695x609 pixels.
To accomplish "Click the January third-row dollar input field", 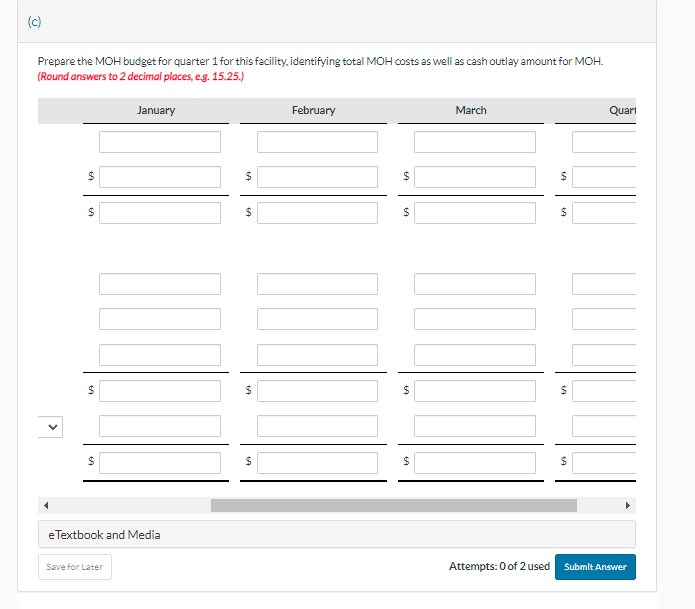I will 160,213.
